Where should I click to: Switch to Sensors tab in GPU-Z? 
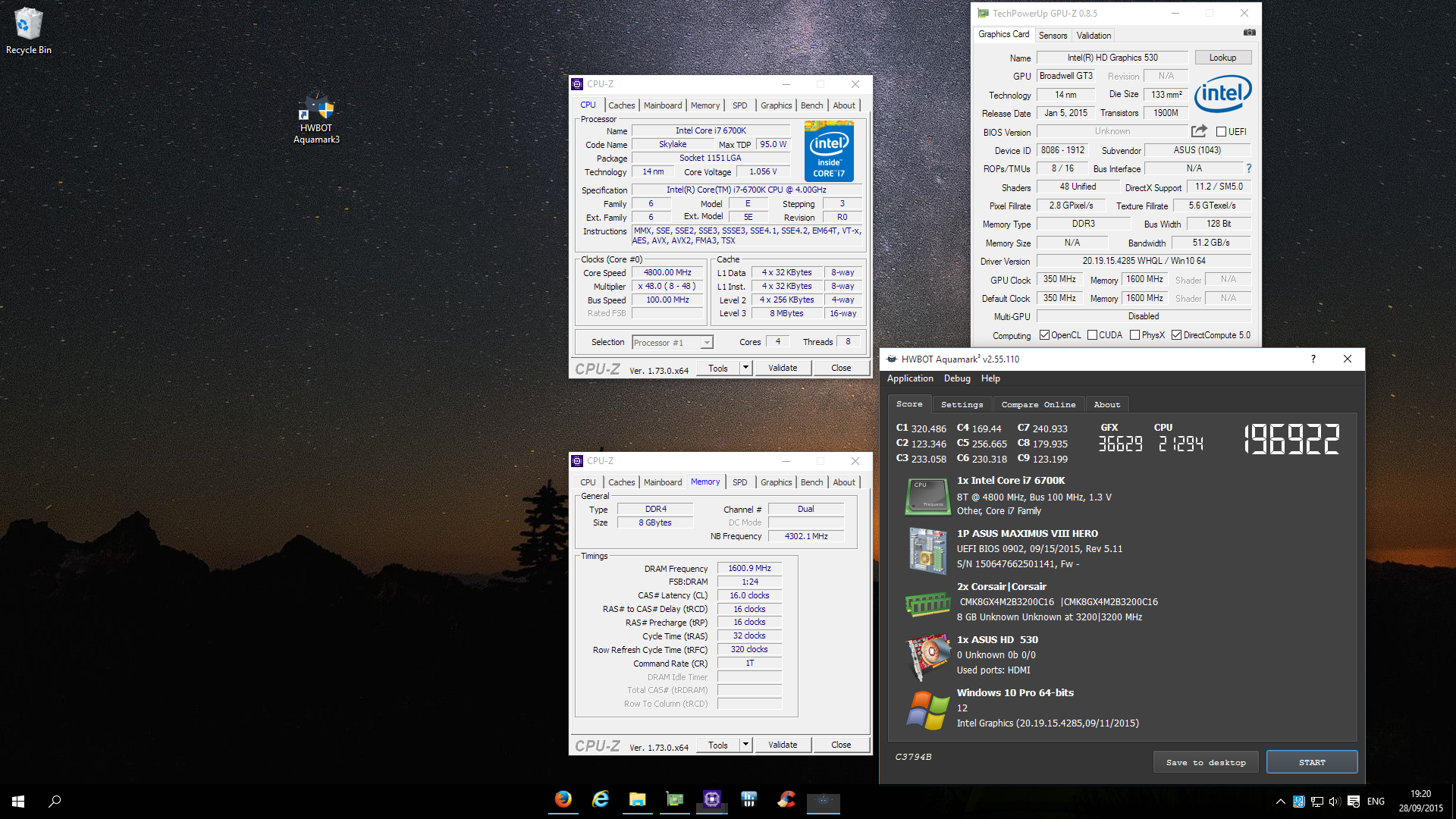[1053, 36]
